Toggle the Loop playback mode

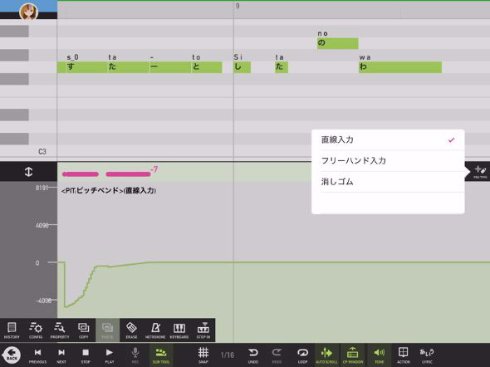point(302,355)
